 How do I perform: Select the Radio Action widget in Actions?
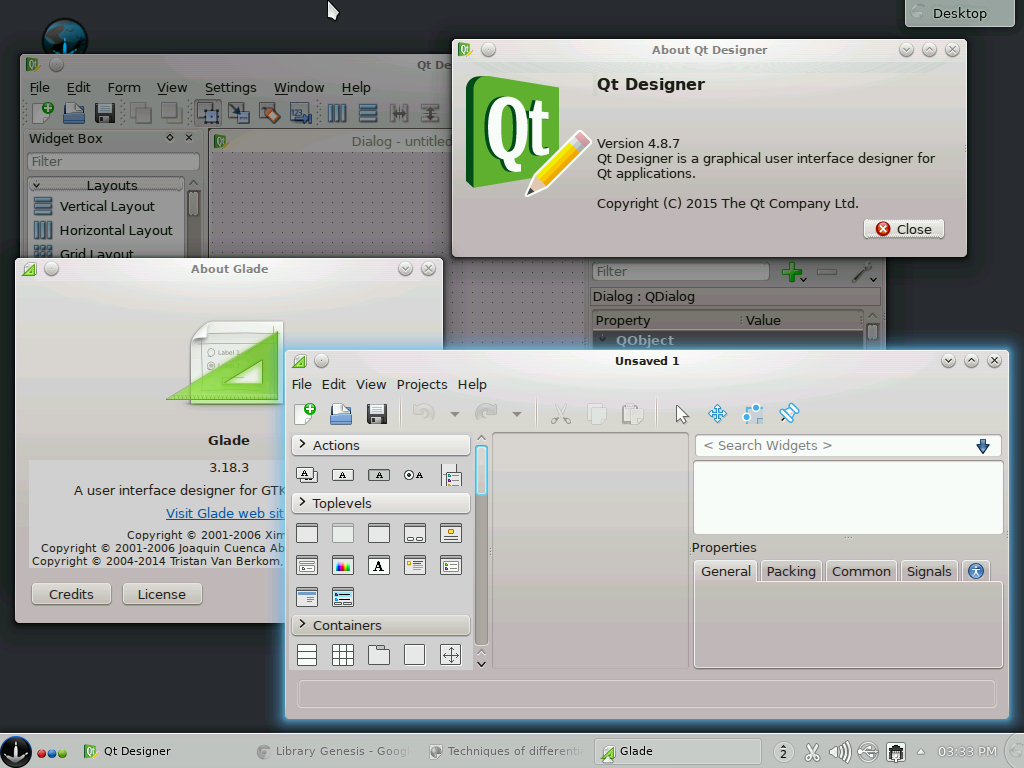[414, 476]
